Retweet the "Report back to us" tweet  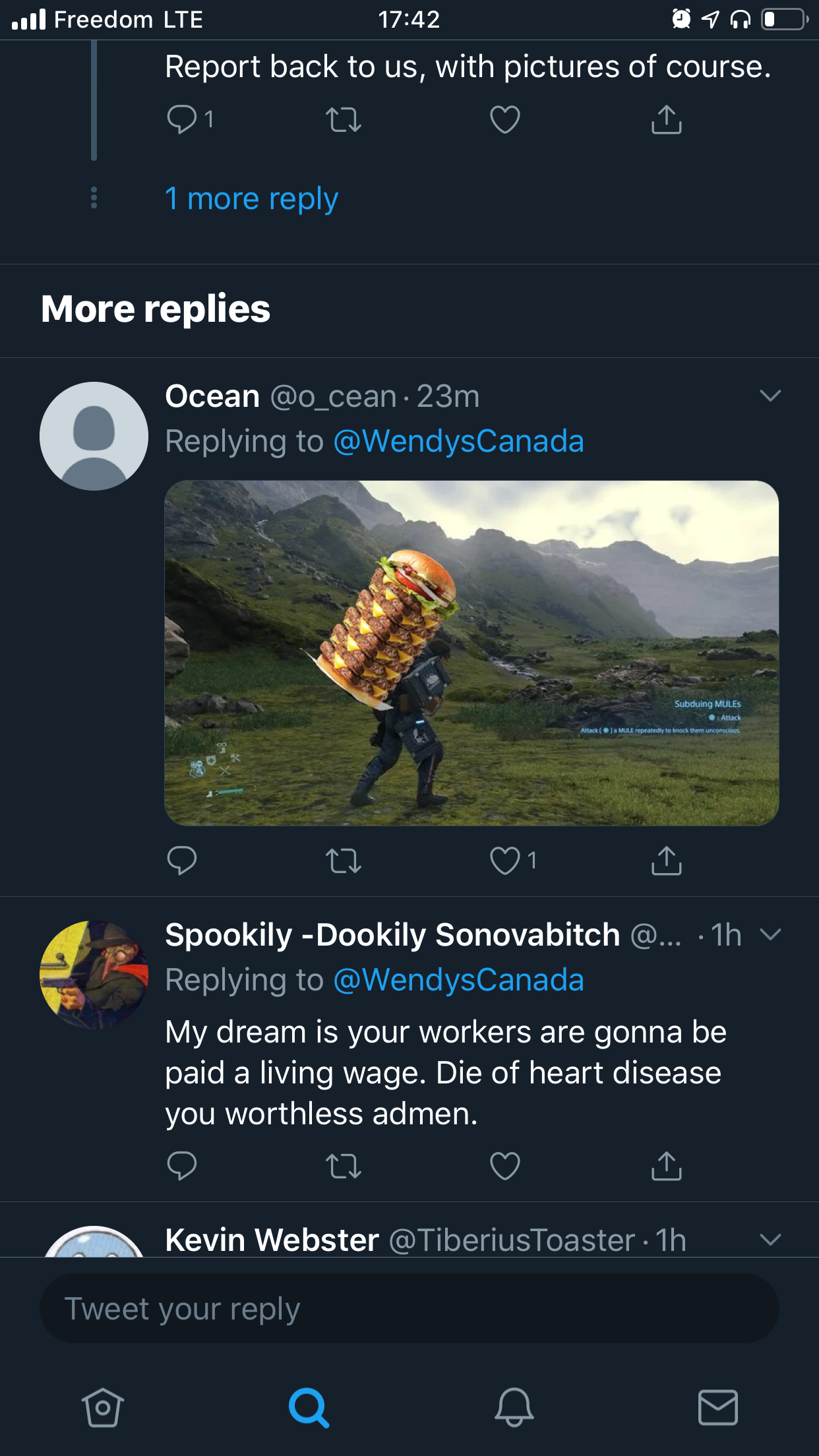tap(344, 120)
